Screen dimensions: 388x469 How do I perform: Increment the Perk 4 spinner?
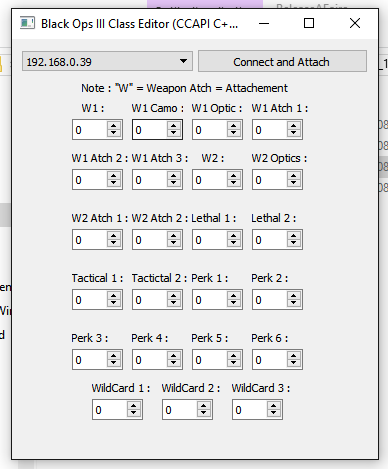174,356
